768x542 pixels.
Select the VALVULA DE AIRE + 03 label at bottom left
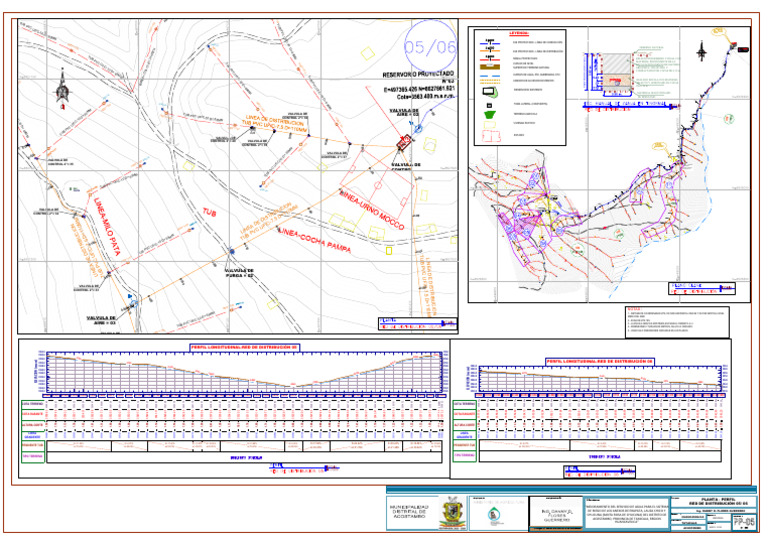(101, 320)
